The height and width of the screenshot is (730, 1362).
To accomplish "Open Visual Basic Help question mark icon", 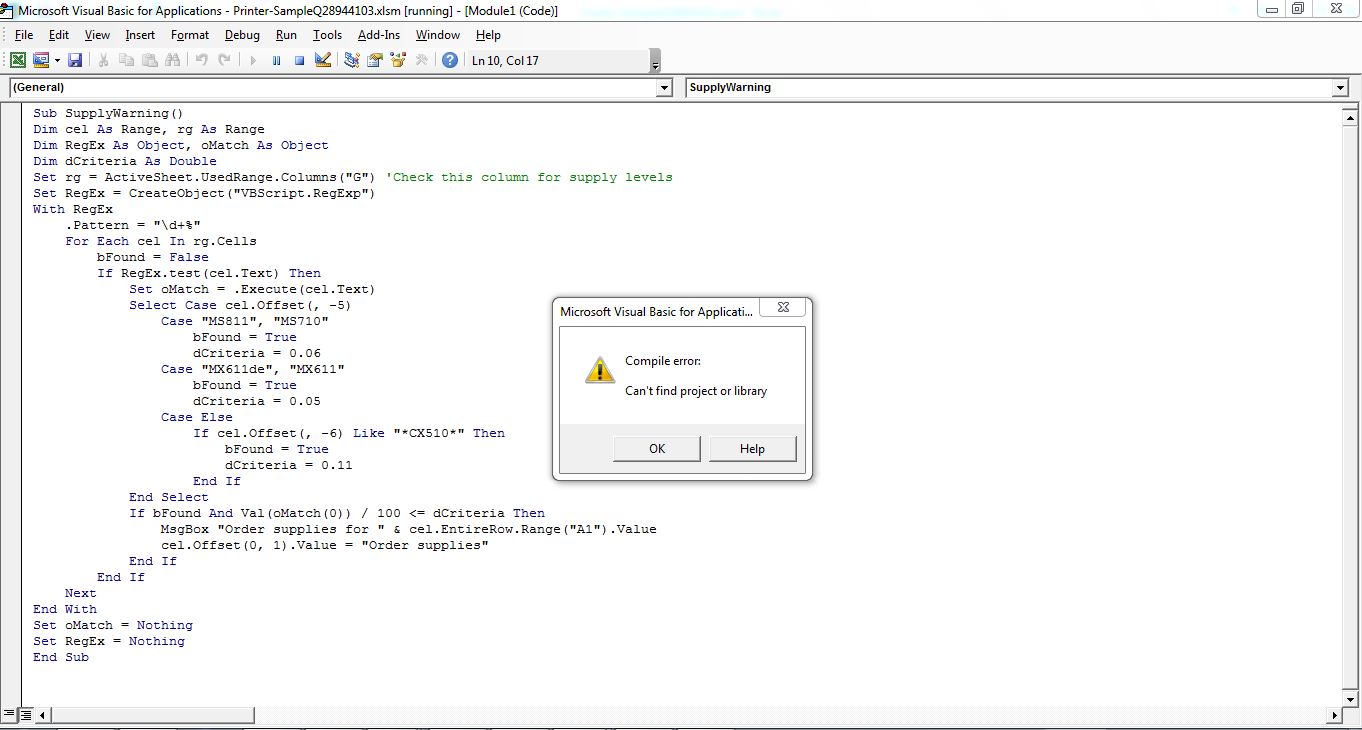I will click(x=450, y=60).
